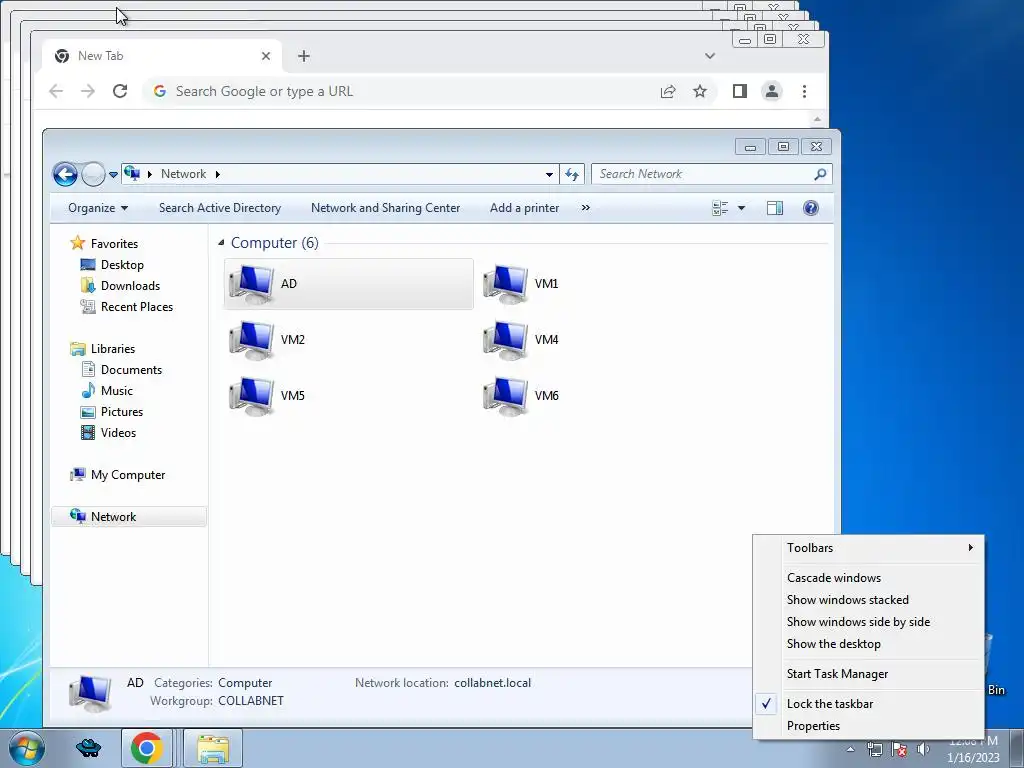Screen dimensions: 1024x768
Task: Change view icon in explorer toolbar
Action: (x=720, y=208)
